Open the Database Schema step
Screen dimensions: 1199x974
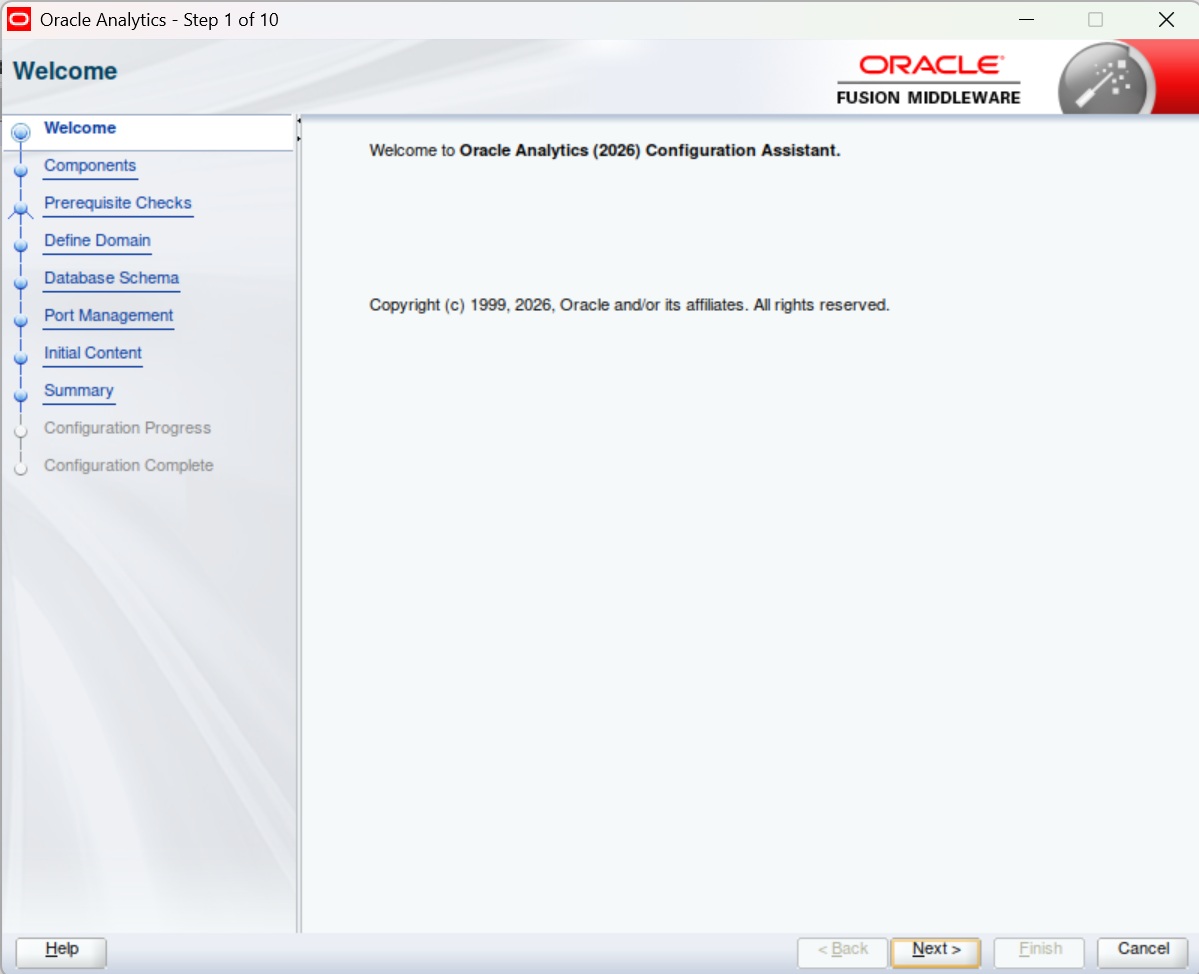[x=112, y=278]
